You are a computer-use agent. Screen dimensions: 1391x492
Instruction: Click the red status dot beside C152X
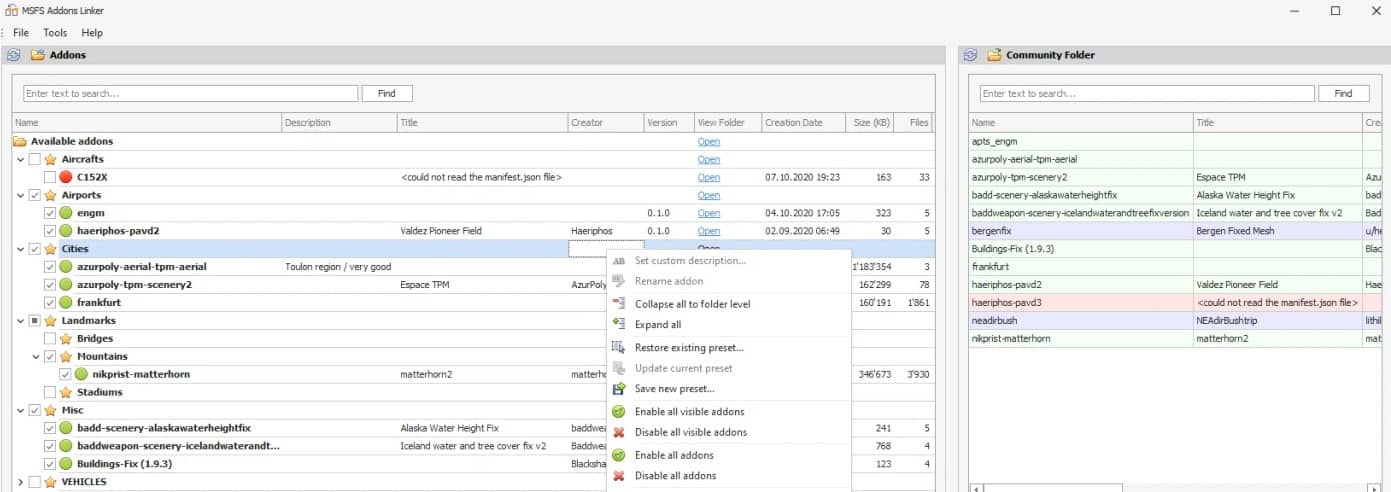coord(65,177)
